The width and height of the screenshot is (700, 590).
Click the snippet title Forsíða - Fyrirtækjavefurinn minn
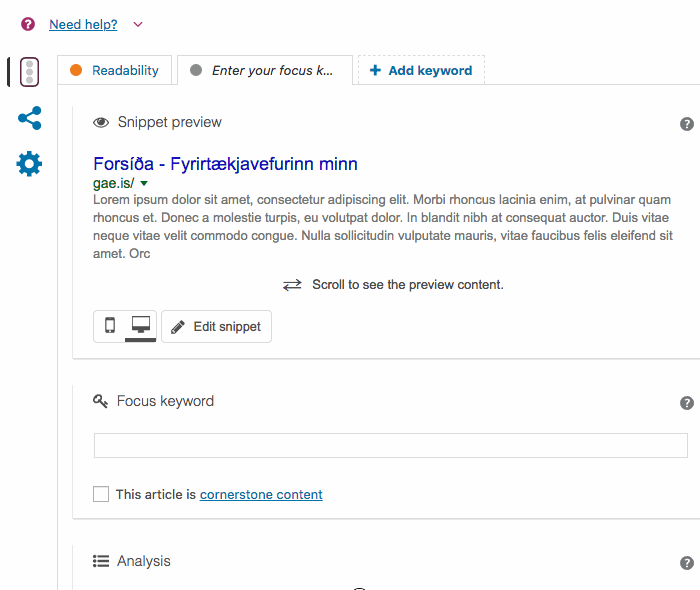pos(225,164)
